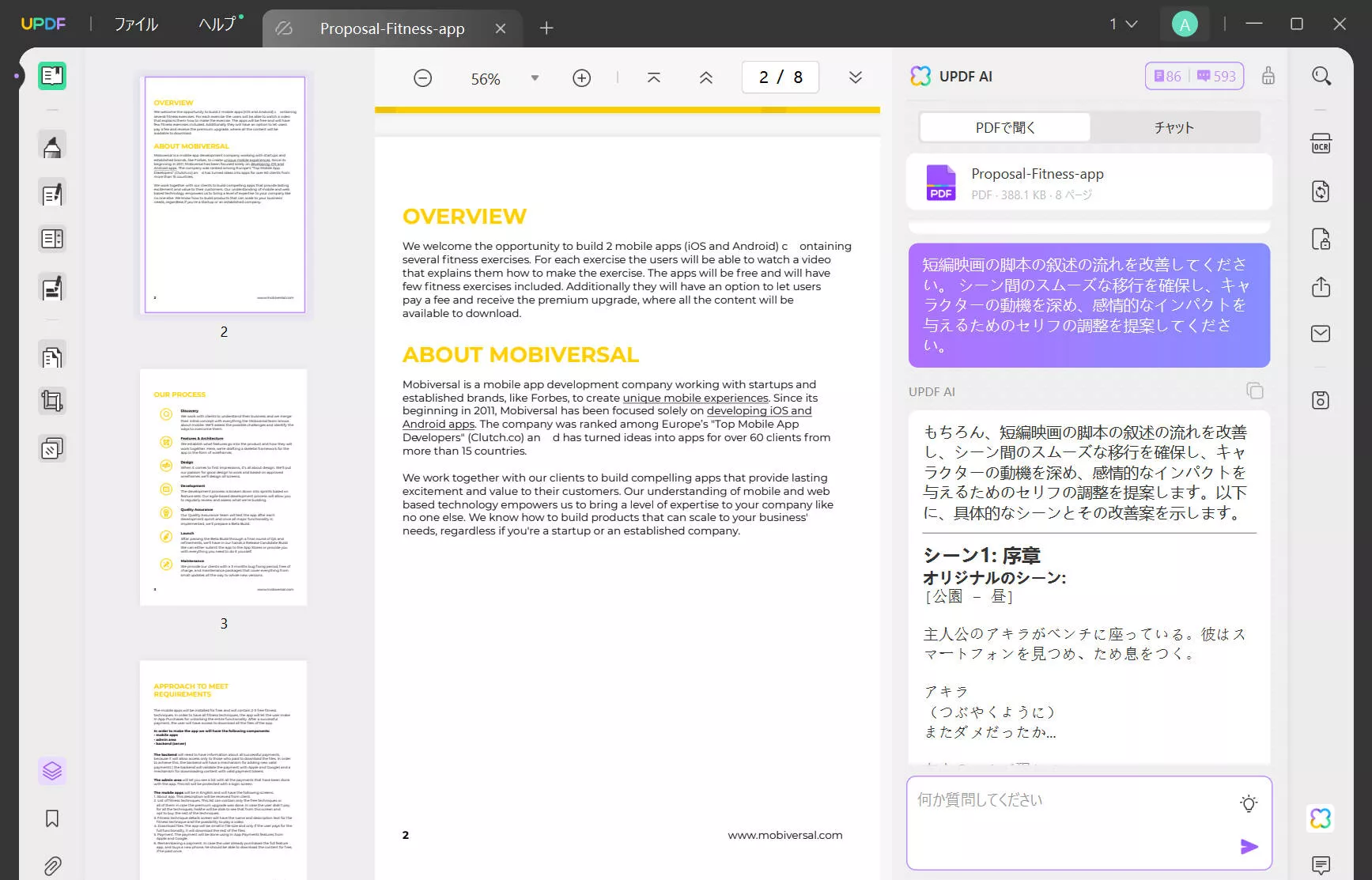Send the AI question

point(1249,847)
